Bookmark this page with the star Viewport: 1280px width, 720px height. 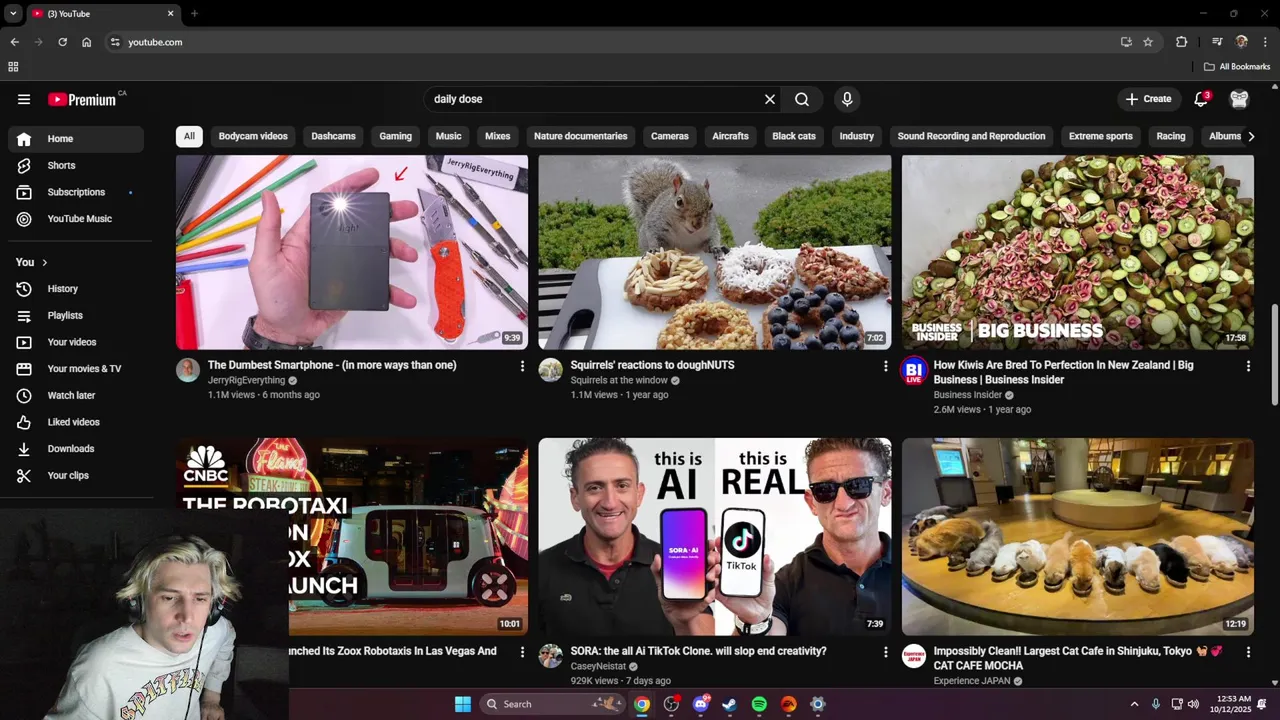(1148, 42)
